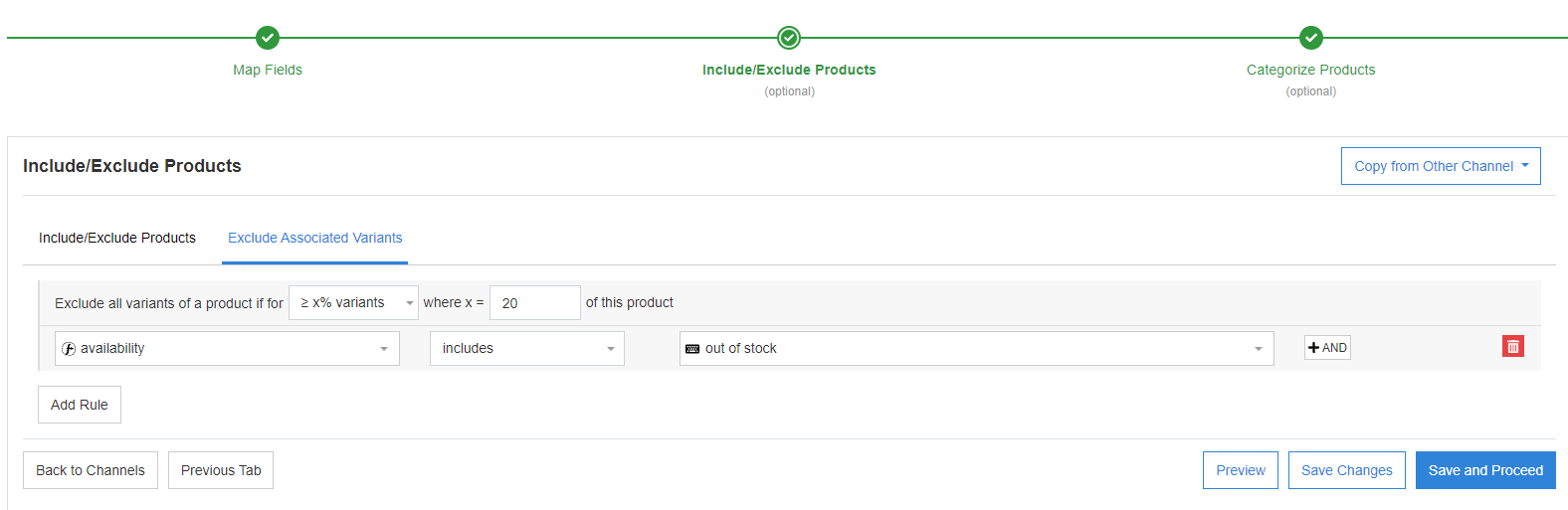1568x510 pixels.
Task: Click the function icon beside availability
Action: [69, 349]
